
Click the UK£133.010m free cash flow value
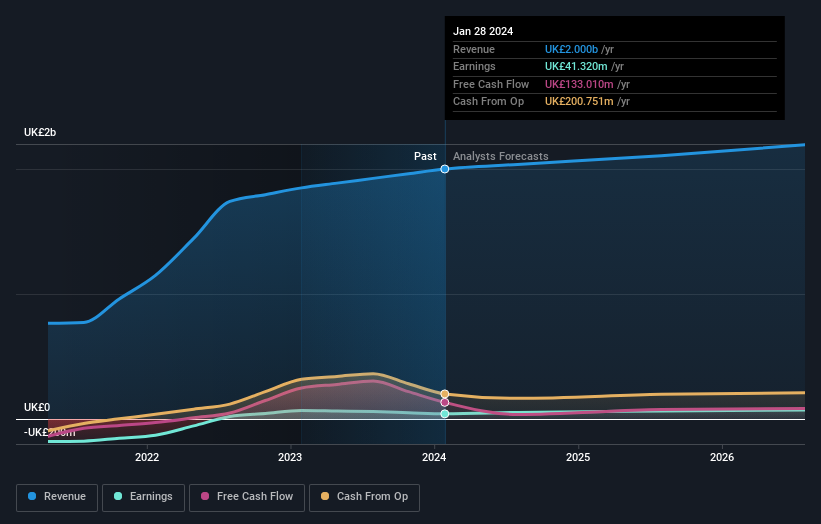tap(579, 84)
